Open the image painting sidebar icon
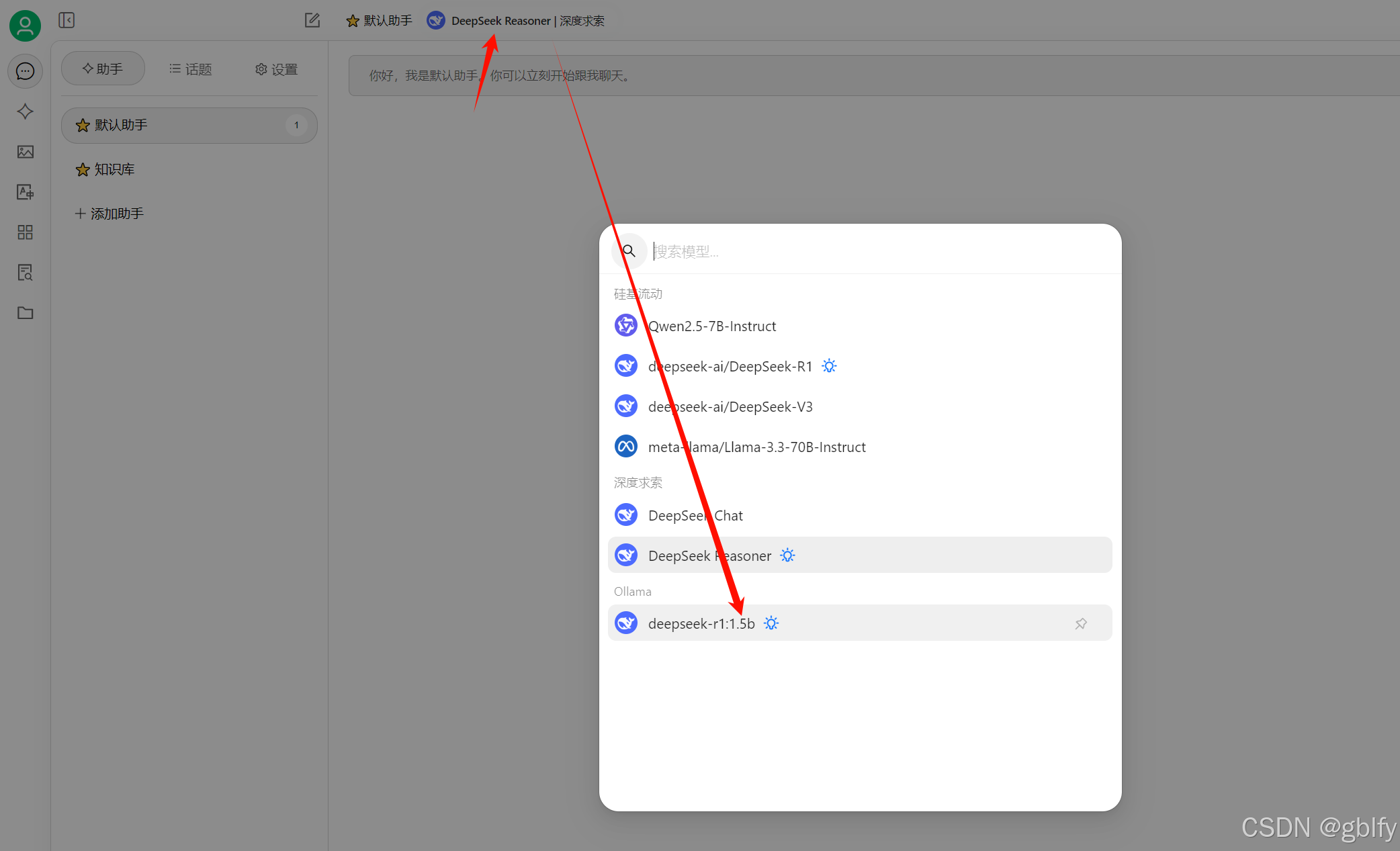This screenshot has height=851, width=1400. 25,152
